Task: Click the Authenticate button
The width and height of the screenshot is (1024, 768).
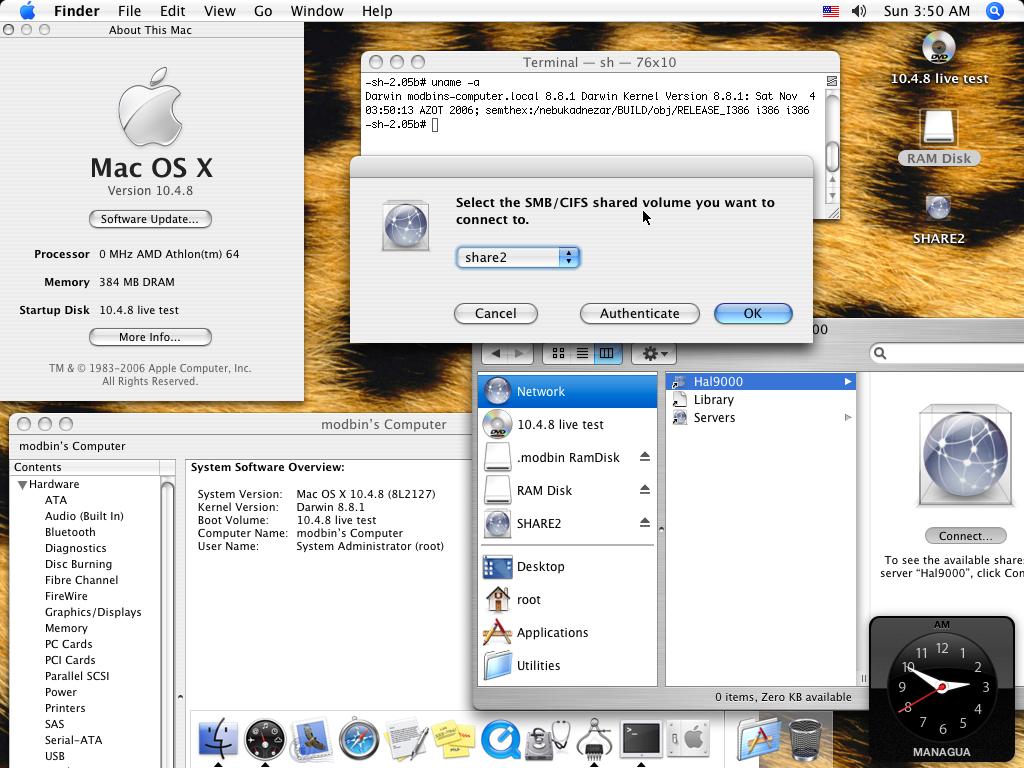Action: pyautogui.click(x=639, y=313)
